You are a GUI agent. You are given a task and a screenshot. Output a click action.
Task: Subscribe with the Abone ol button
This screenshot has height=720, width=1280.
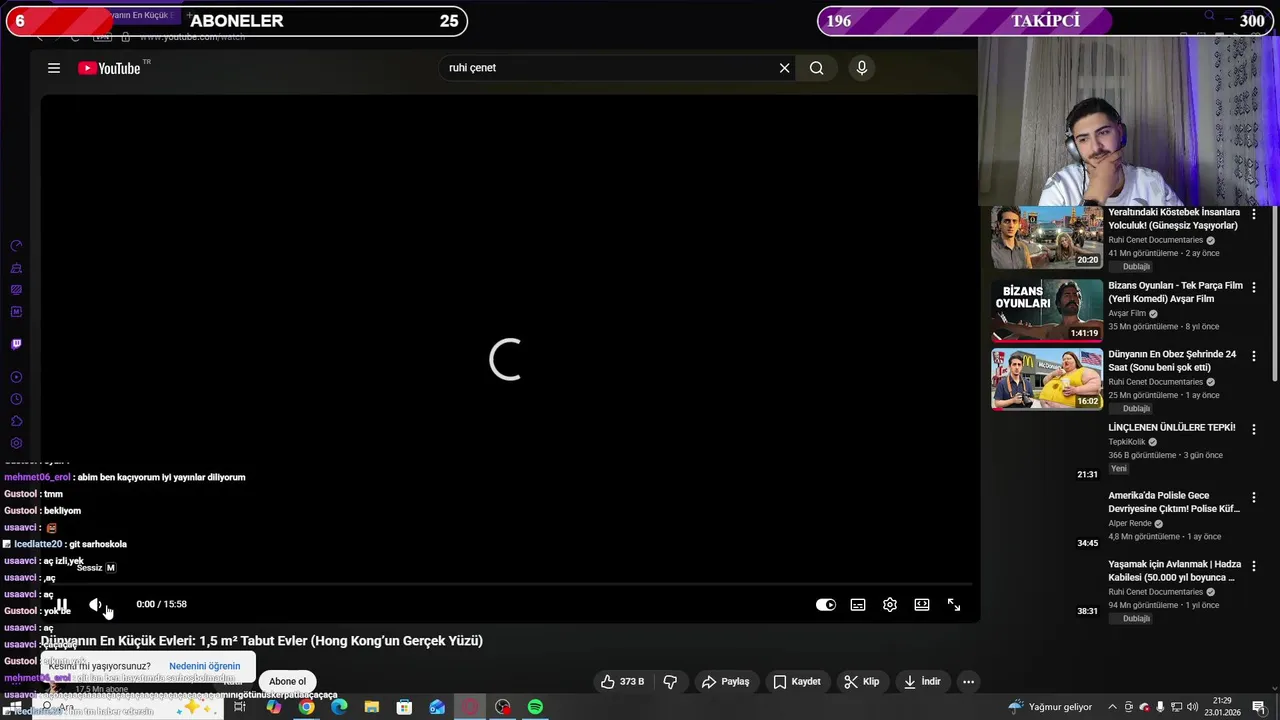pyautogui.click(x=288, y=682)
